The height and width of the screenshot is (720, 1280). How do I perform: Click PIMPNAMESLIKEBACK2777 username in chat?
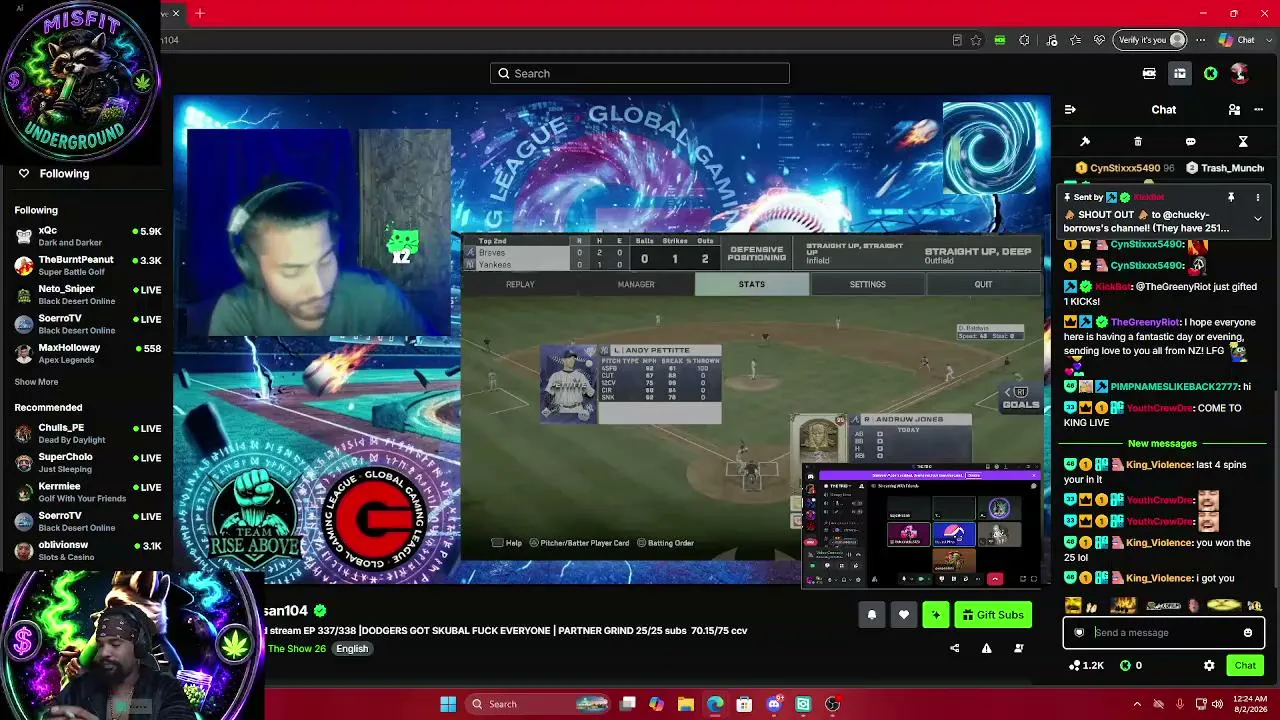point(1172,387)
